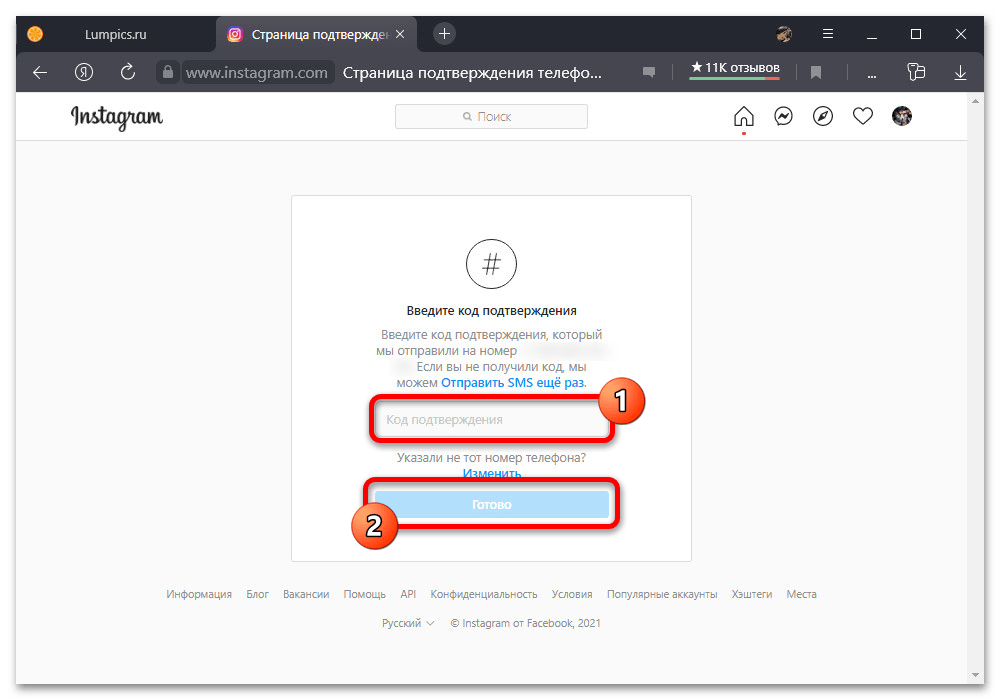This screenshot has height=700, width=1000.
Task: Open browser downloads arrow icon
Action: (960, 72)
